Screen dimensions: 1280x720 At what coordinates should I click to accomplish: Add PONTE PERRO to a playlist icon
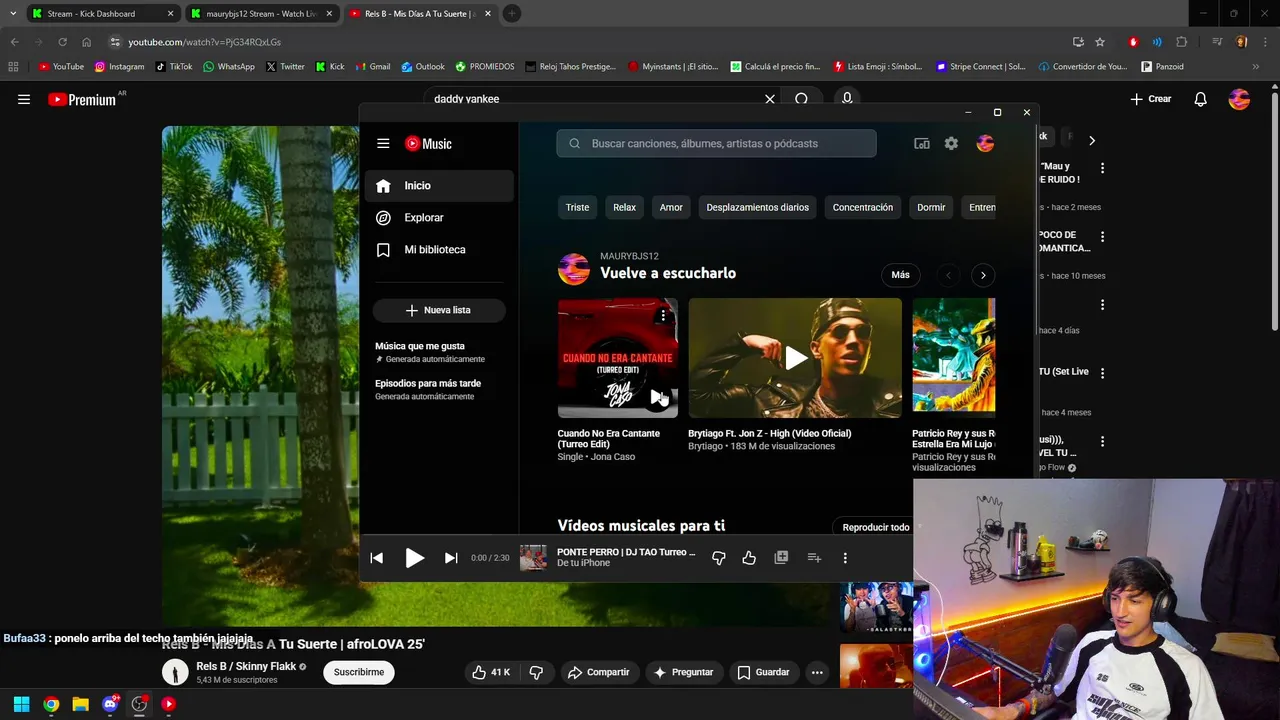[x=814, y=558]
